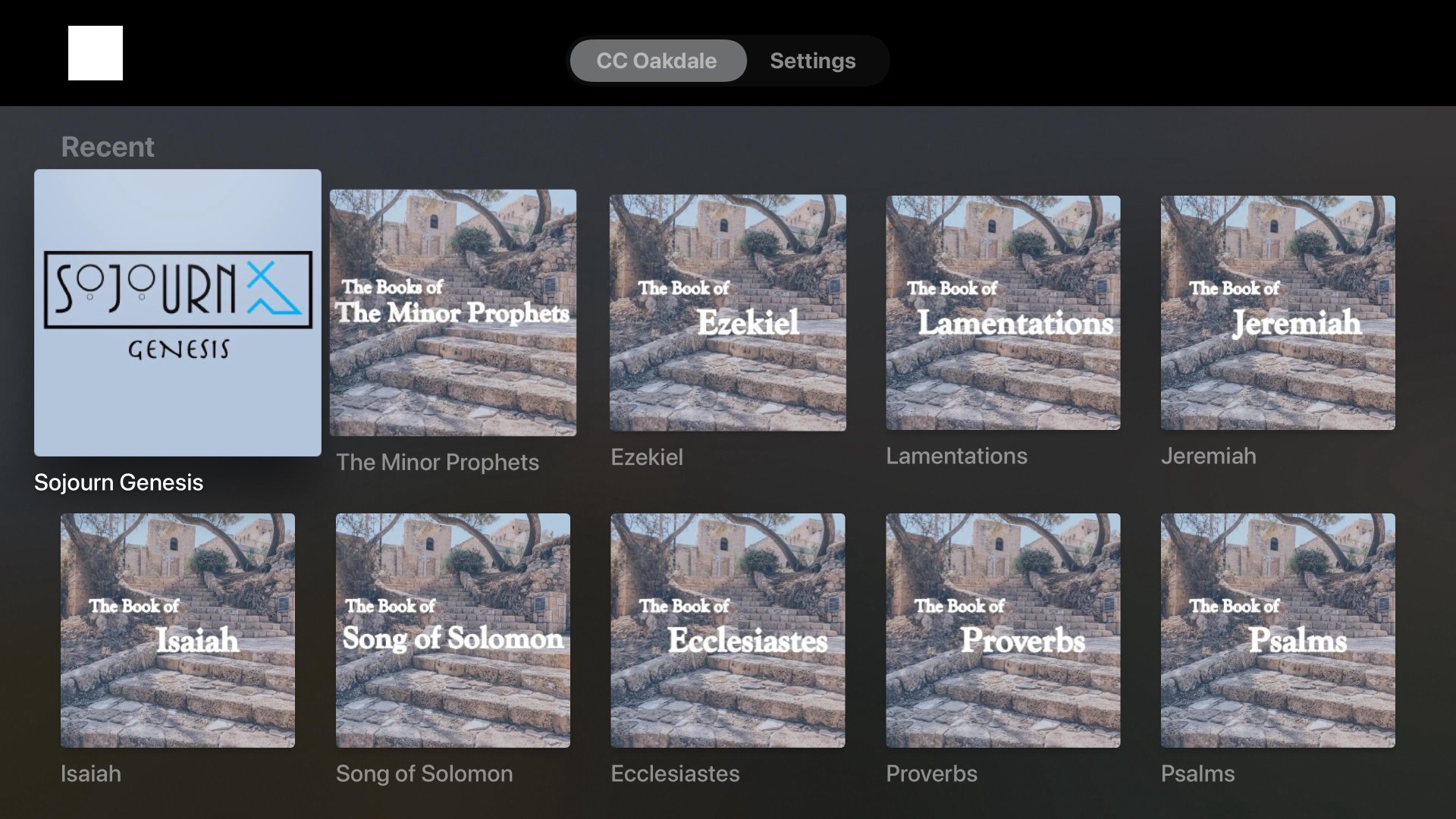Select the Ecclesiastes series thumbnail
Screen dimensions: 1456x819
tap(728, 630)
